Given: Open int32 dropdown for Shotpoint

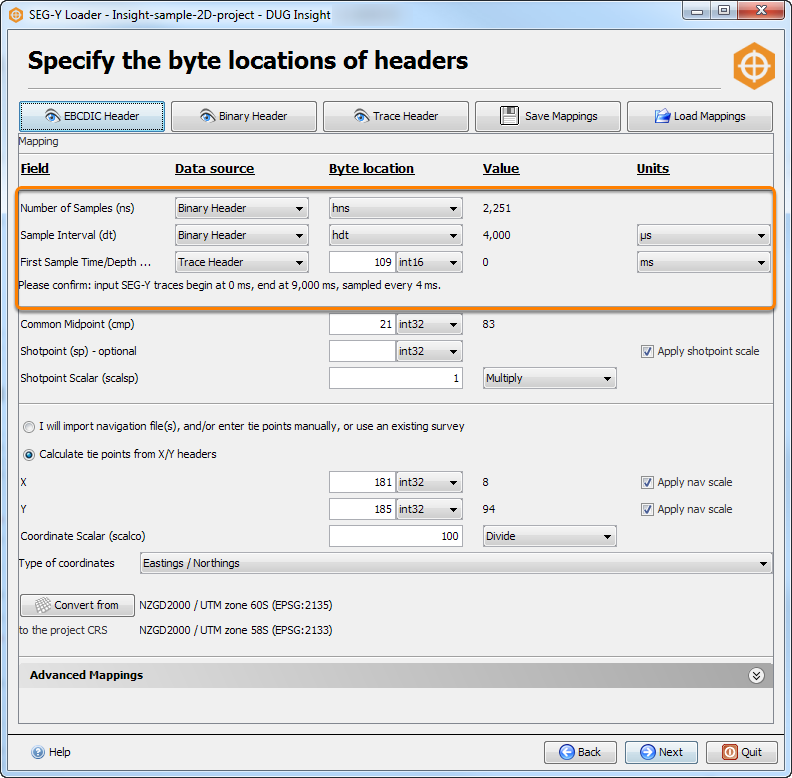Looking at the screenshot, I should [x=429, y=351].
